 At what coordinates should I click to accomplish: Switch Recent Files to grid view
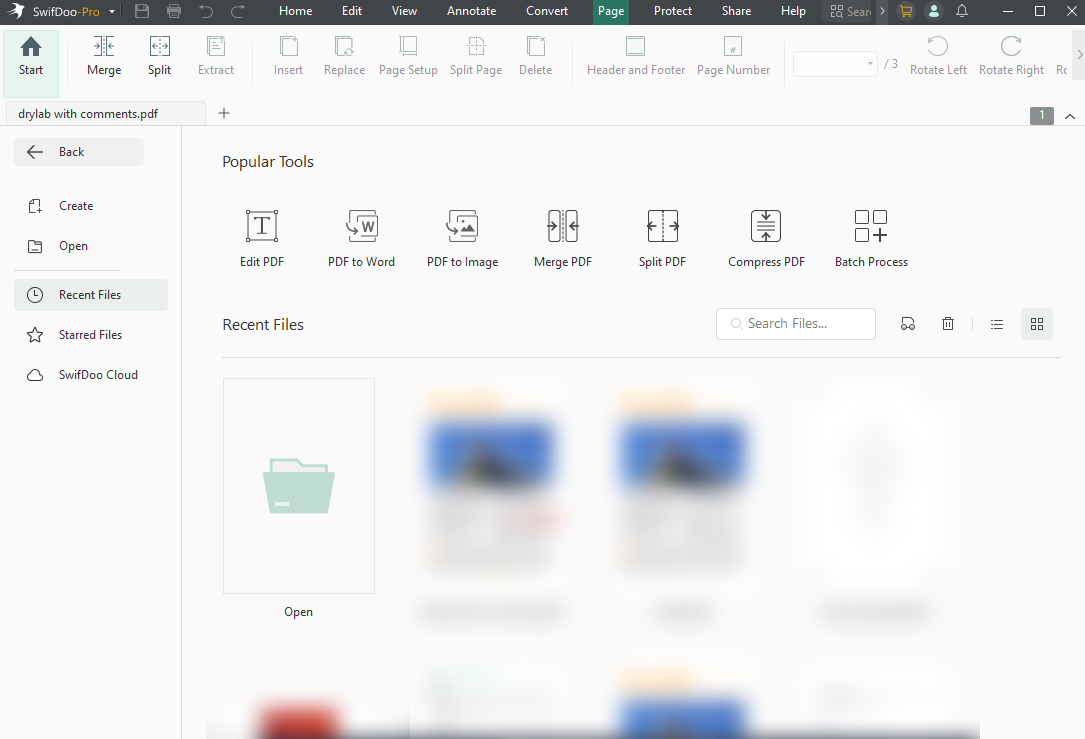point(1036,323)
